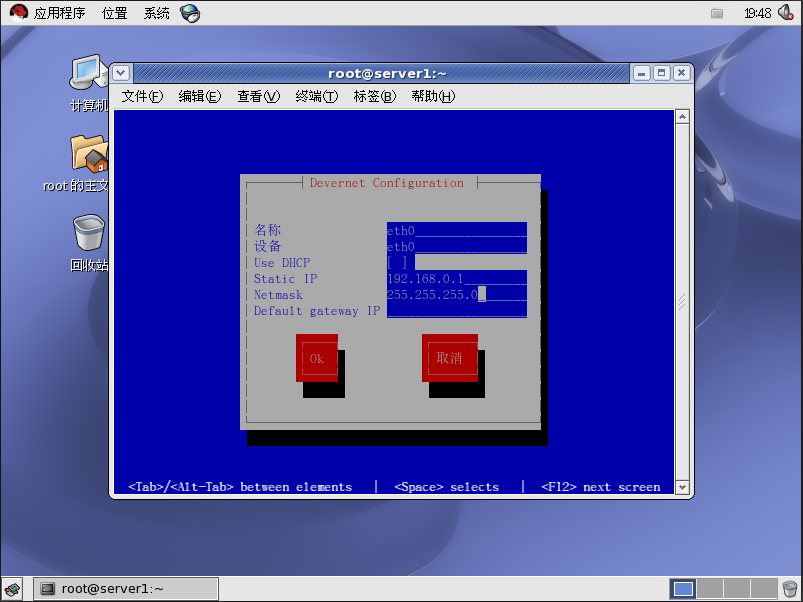Open the 文件(F) terminal menu
The width and height of the screenshot is (803, 602).
[x=142, y=96]
